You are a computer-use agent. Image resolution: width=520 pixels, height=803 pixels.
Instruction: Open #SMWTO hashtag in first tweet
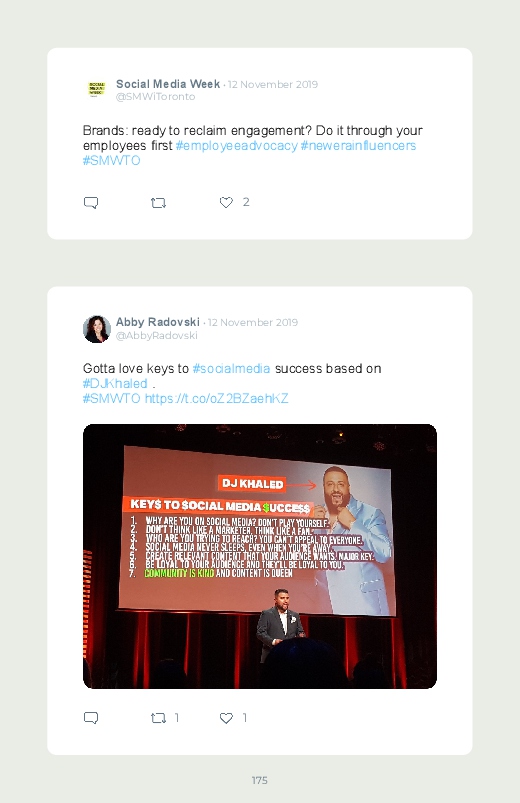[112, 160]
